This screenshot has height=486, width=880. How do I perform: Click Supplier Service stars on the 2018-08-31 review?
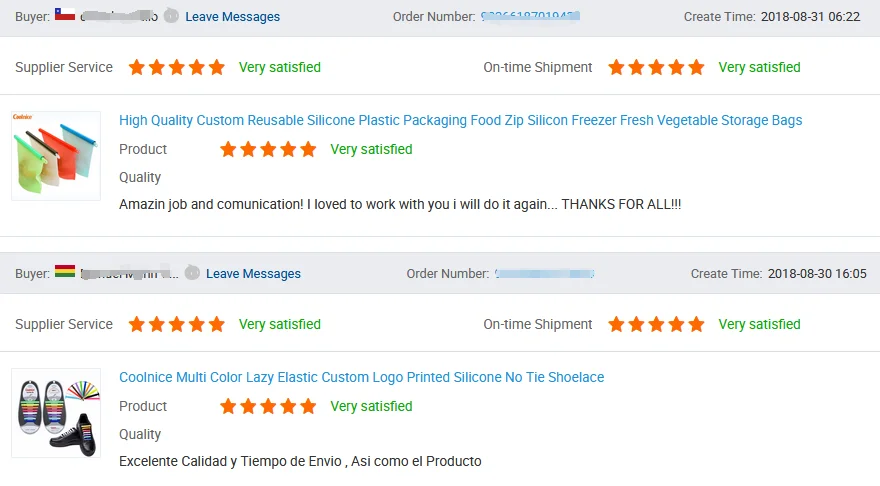177,68
